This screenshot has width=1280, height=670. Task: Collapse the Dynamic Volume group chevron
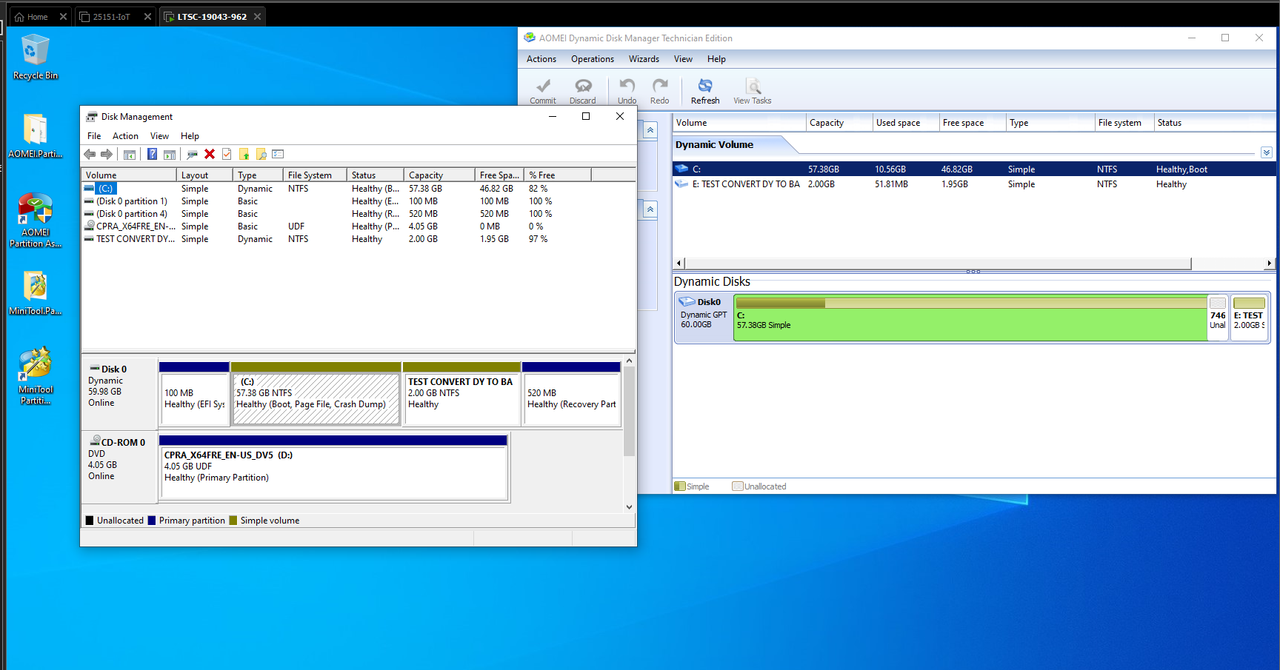pyautogui.click(x=1267, y=152)
